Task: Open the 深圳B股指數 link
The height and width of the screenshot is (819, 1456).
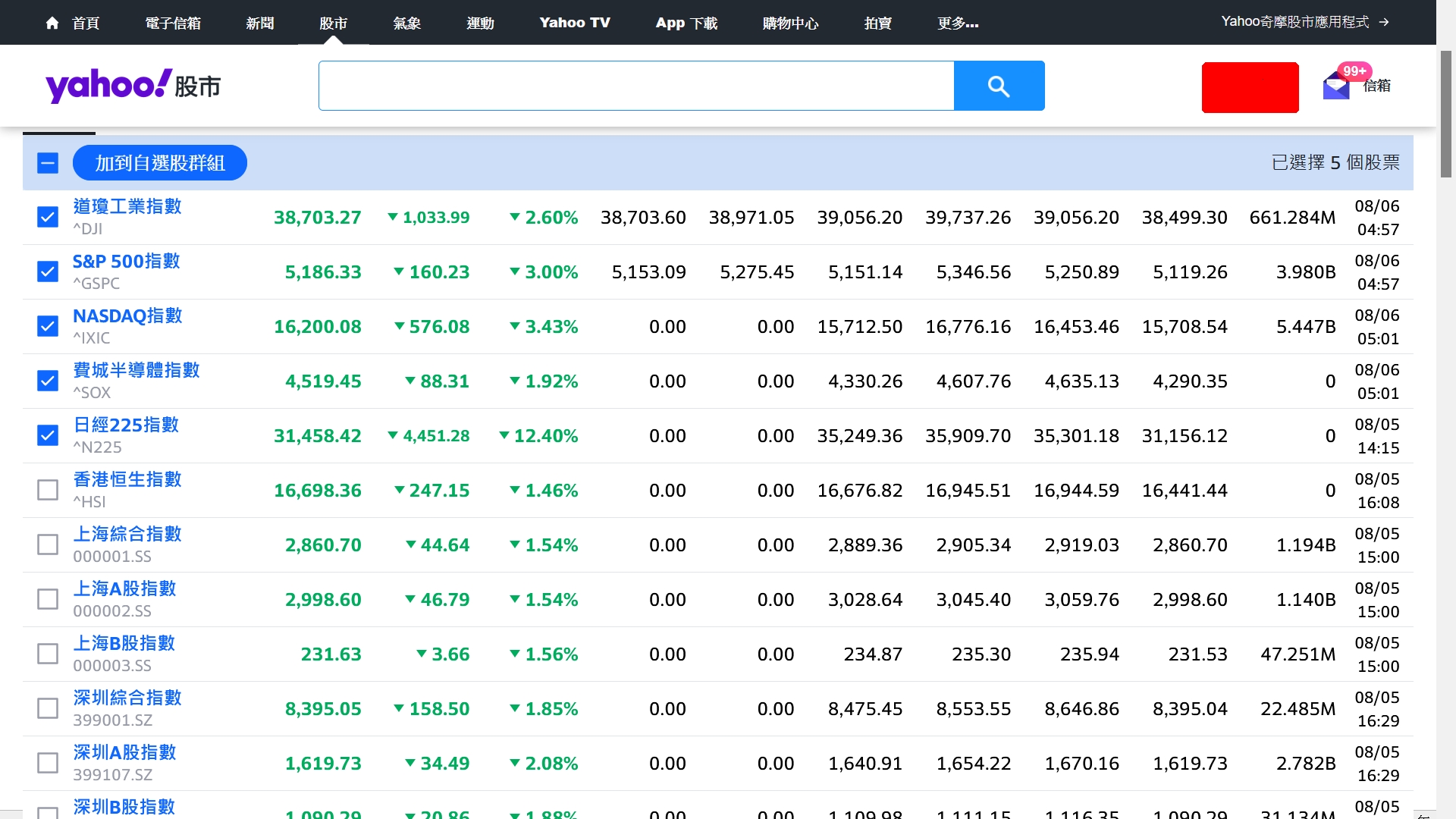Action: [124, 807]
